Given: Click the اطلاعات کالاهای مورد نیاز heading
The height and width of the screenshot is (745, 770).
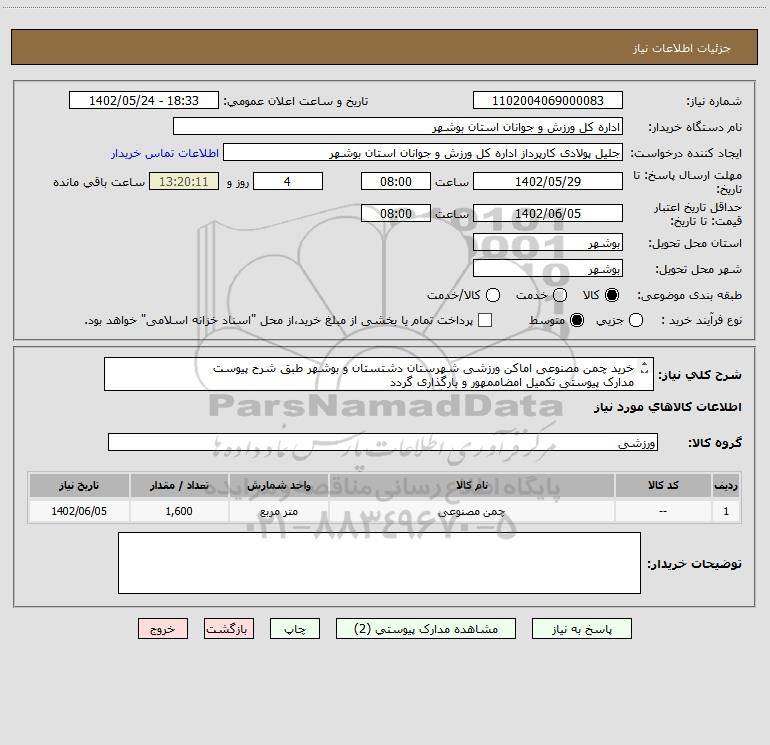Looking at the screenshot, I should (x=667, y=407).
